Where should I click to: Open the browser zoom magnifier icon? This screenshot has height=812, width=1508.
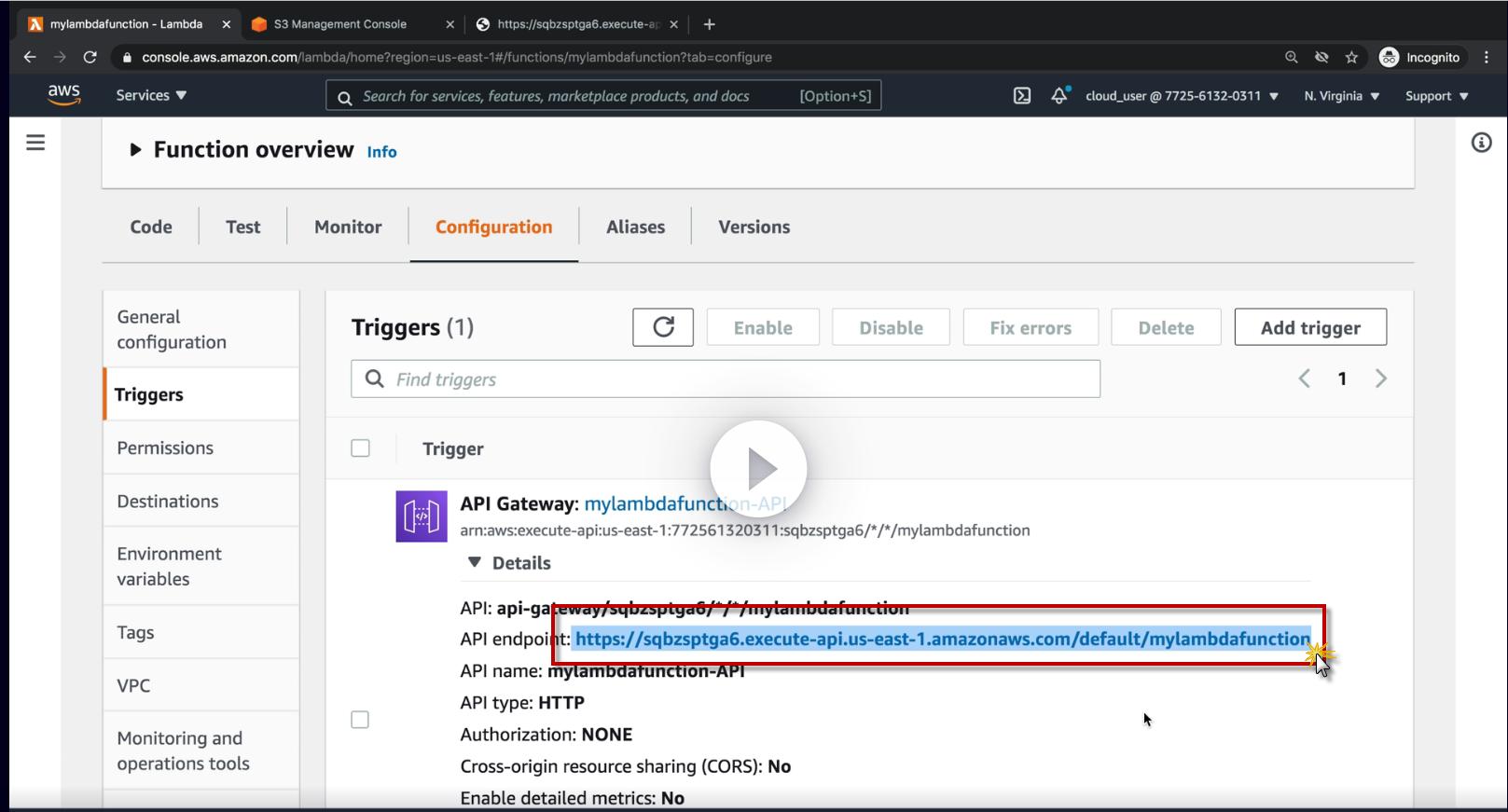(1292, 57)
